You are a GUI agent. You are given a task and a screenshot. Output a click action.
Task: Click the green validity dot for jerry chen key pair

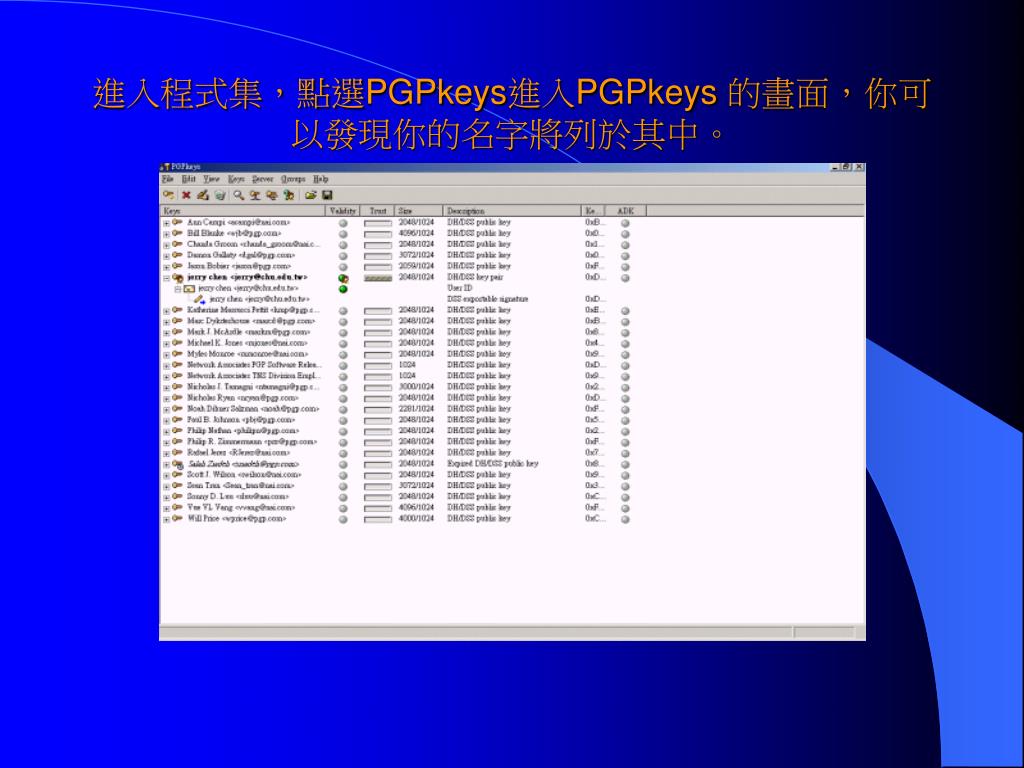[x=343, y=278]
